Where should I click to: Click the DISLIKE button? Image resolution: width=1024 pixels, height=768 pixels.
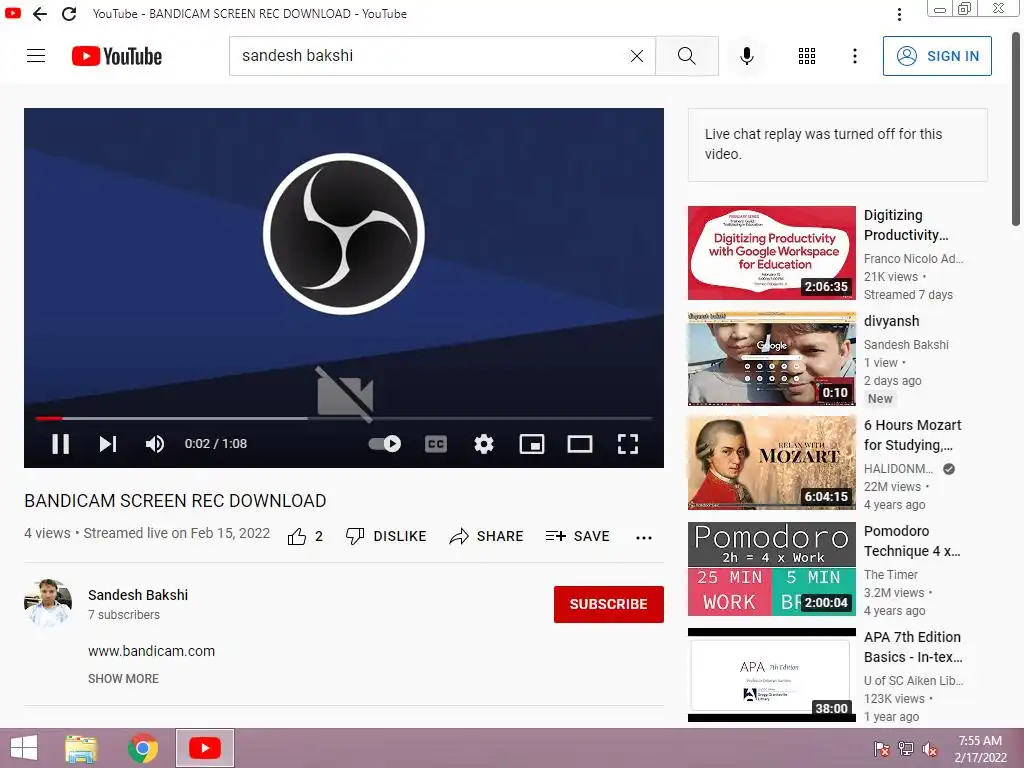click(x=386, y=537)
